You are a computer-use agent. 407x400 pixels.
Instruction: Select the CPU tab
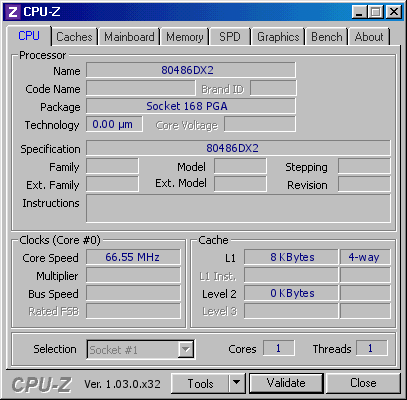pyautogui.click(x=29, y=36)
